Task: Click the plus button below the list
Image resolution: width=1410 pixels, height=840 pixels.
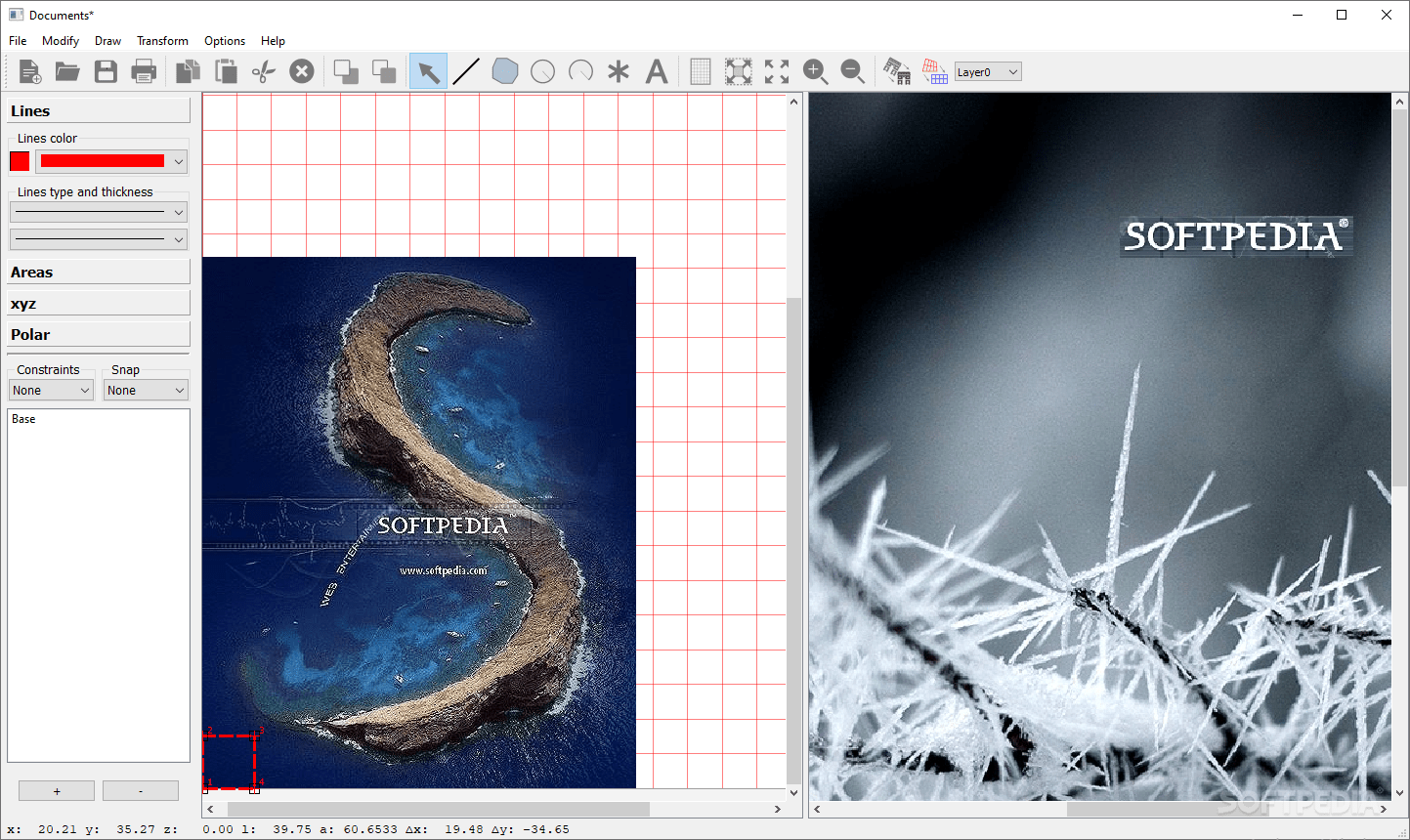Action: pyautogui.click(x=57, y=791)
